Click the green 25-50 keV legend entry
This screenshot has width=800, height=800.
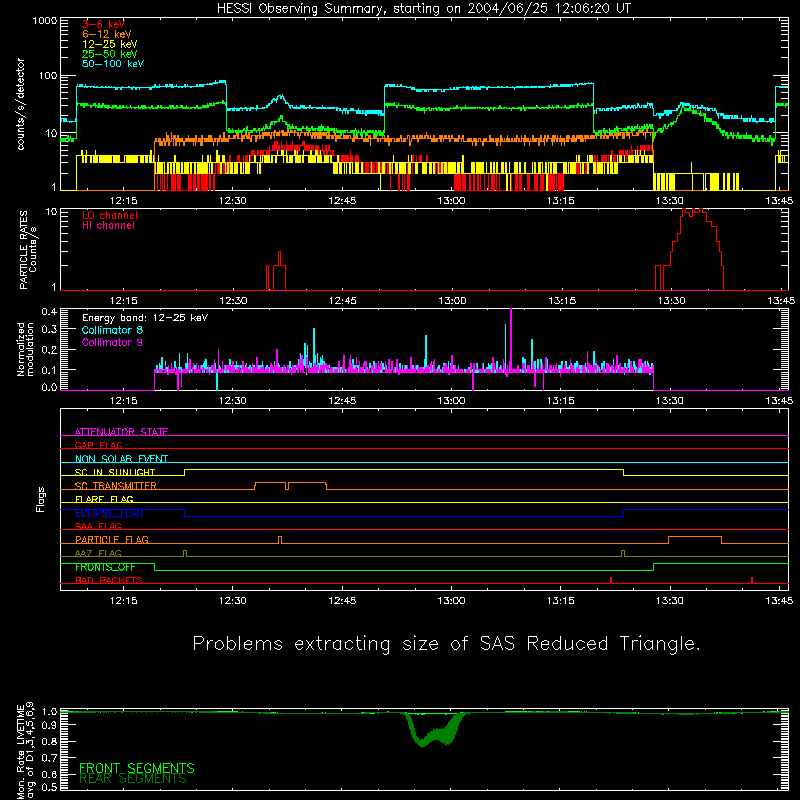coord(110,54)
